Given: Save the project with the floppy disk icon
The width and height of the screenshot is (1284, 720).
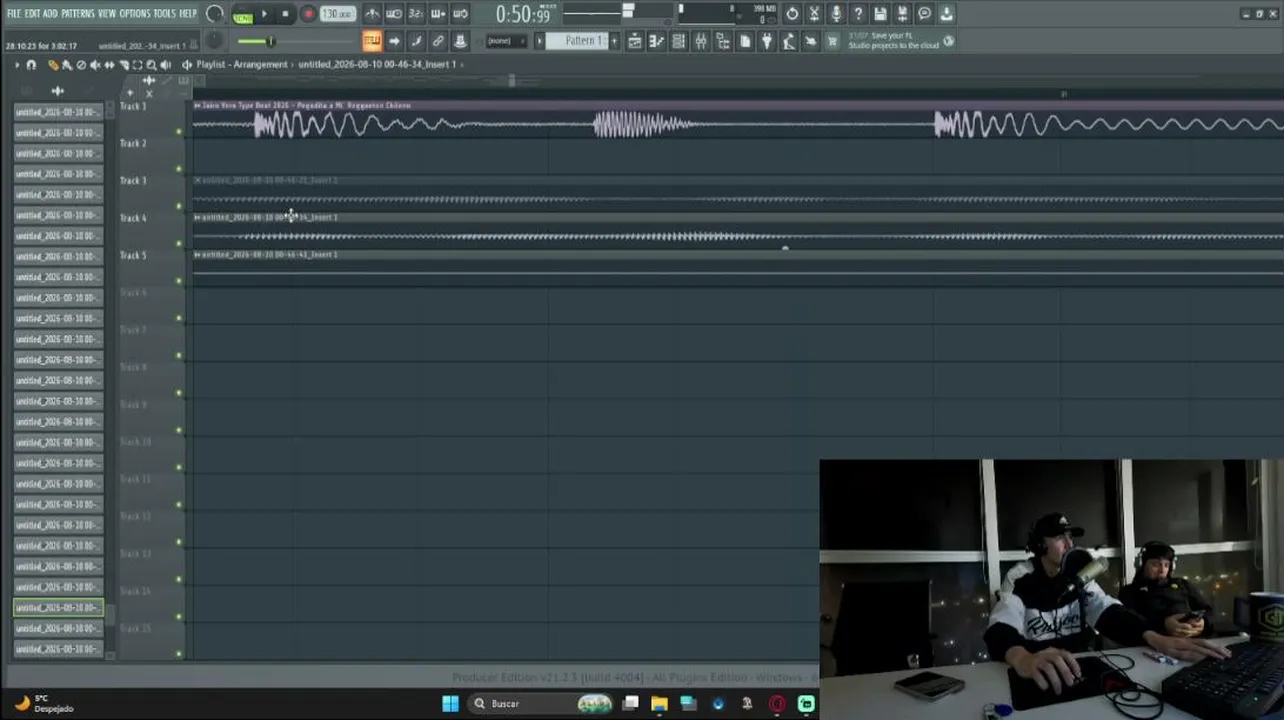Looking at the screenshot, I should pos(880,14).
